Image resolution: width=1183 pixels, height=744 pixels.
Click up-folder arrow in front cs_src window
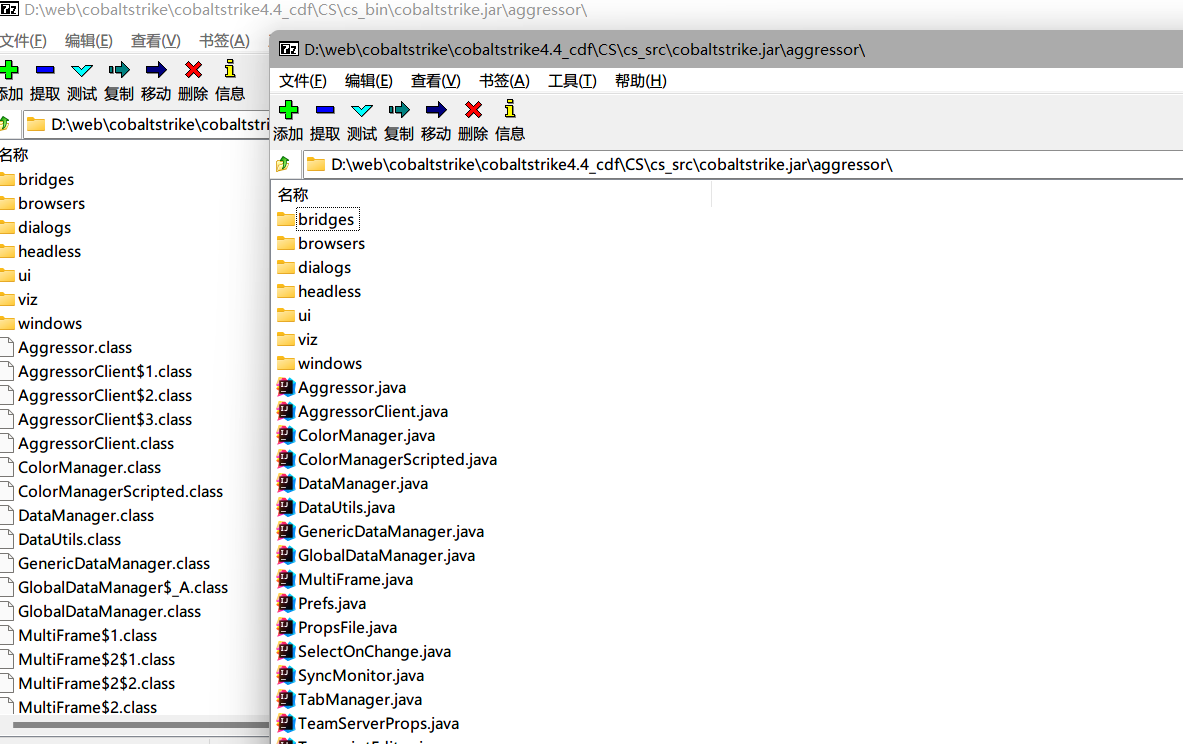click(x=283, y=164)
